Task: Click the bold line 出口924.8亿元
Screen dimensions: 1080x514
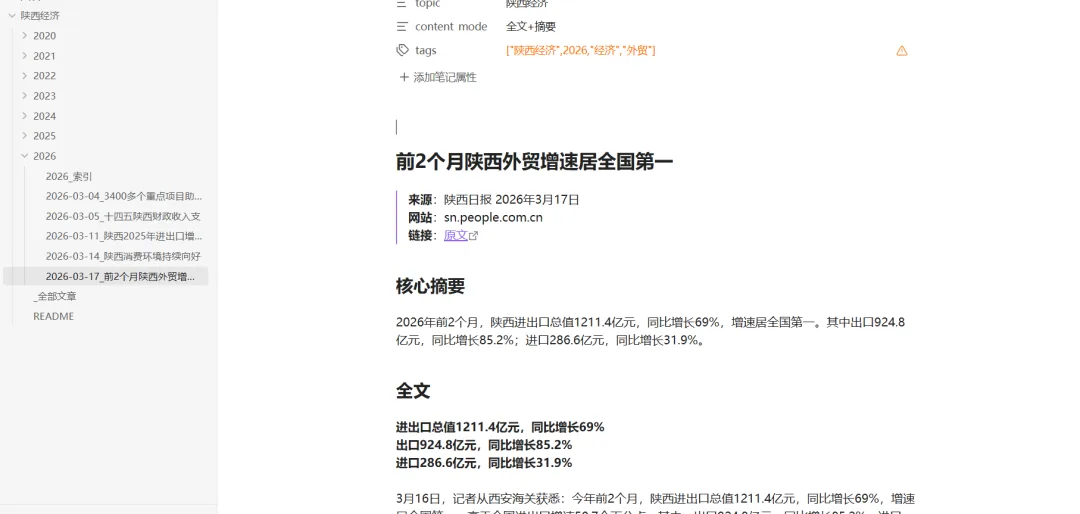Action: (484, 445)
